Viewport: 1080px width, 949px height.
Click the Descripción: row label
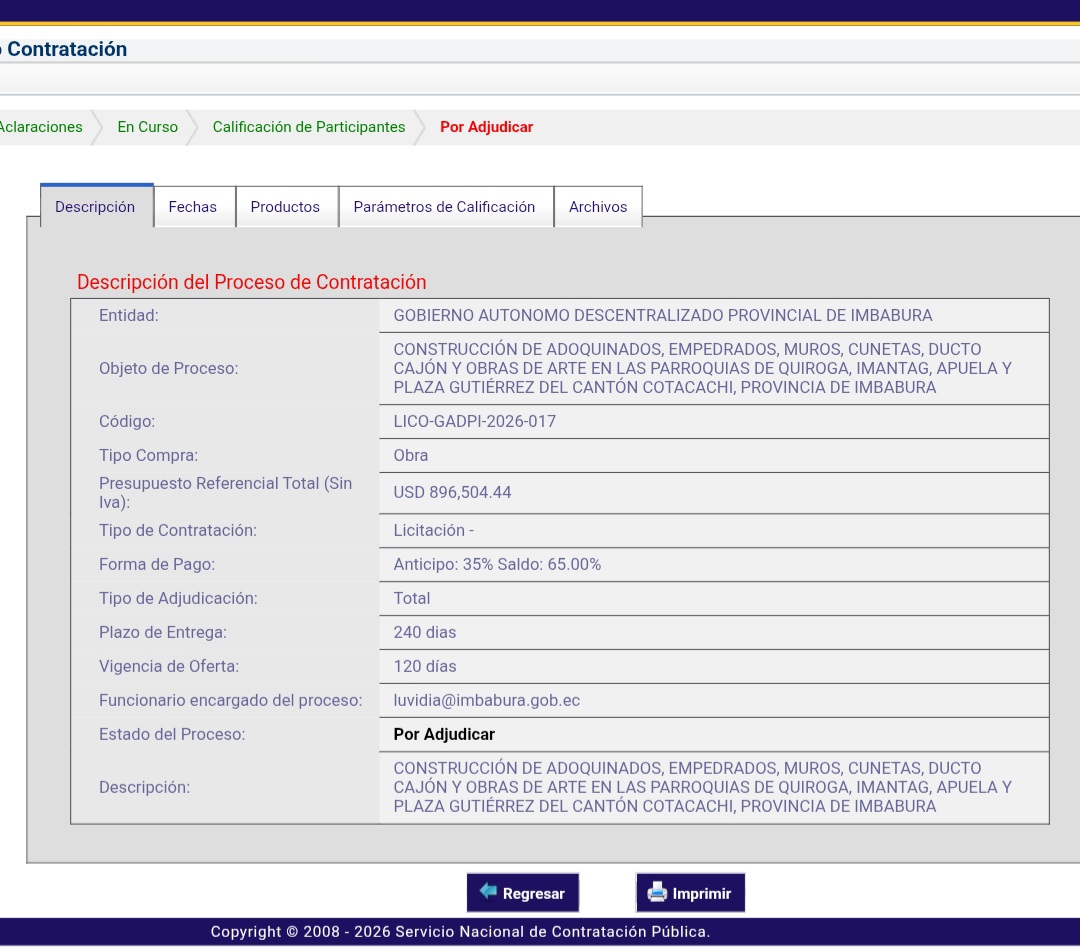click(145, 787)
